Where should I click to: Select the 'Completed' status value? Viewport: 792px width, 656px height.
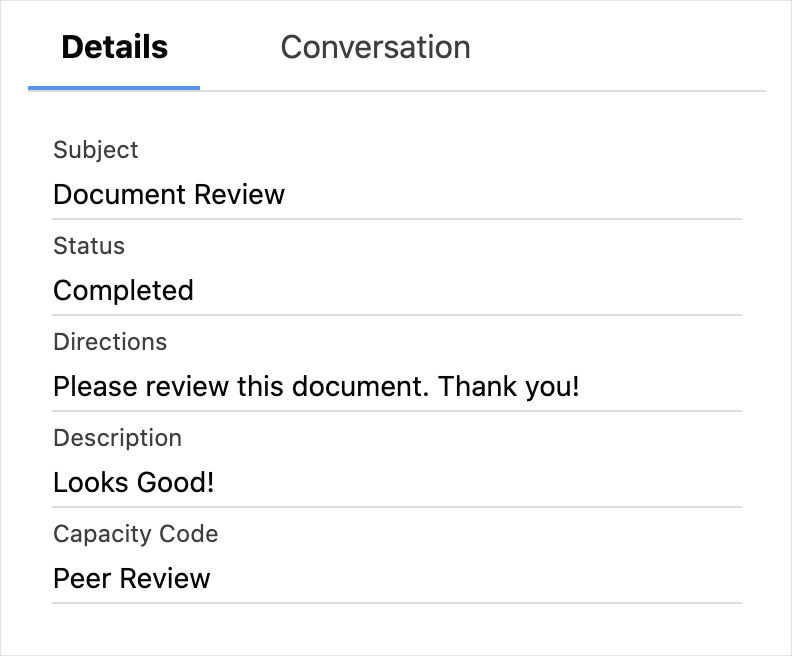(x=123, y=290)
